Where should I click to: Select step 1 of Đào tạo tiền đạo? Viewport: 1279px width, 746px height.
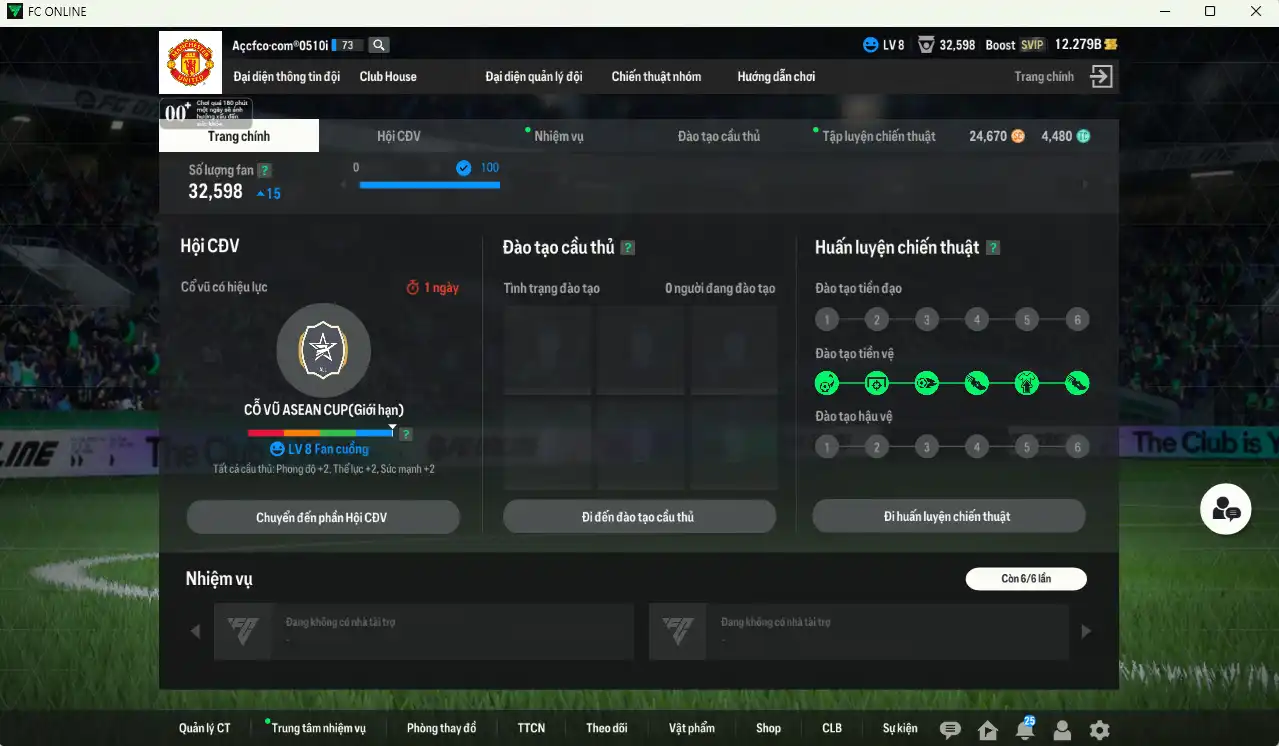(826, 320)
